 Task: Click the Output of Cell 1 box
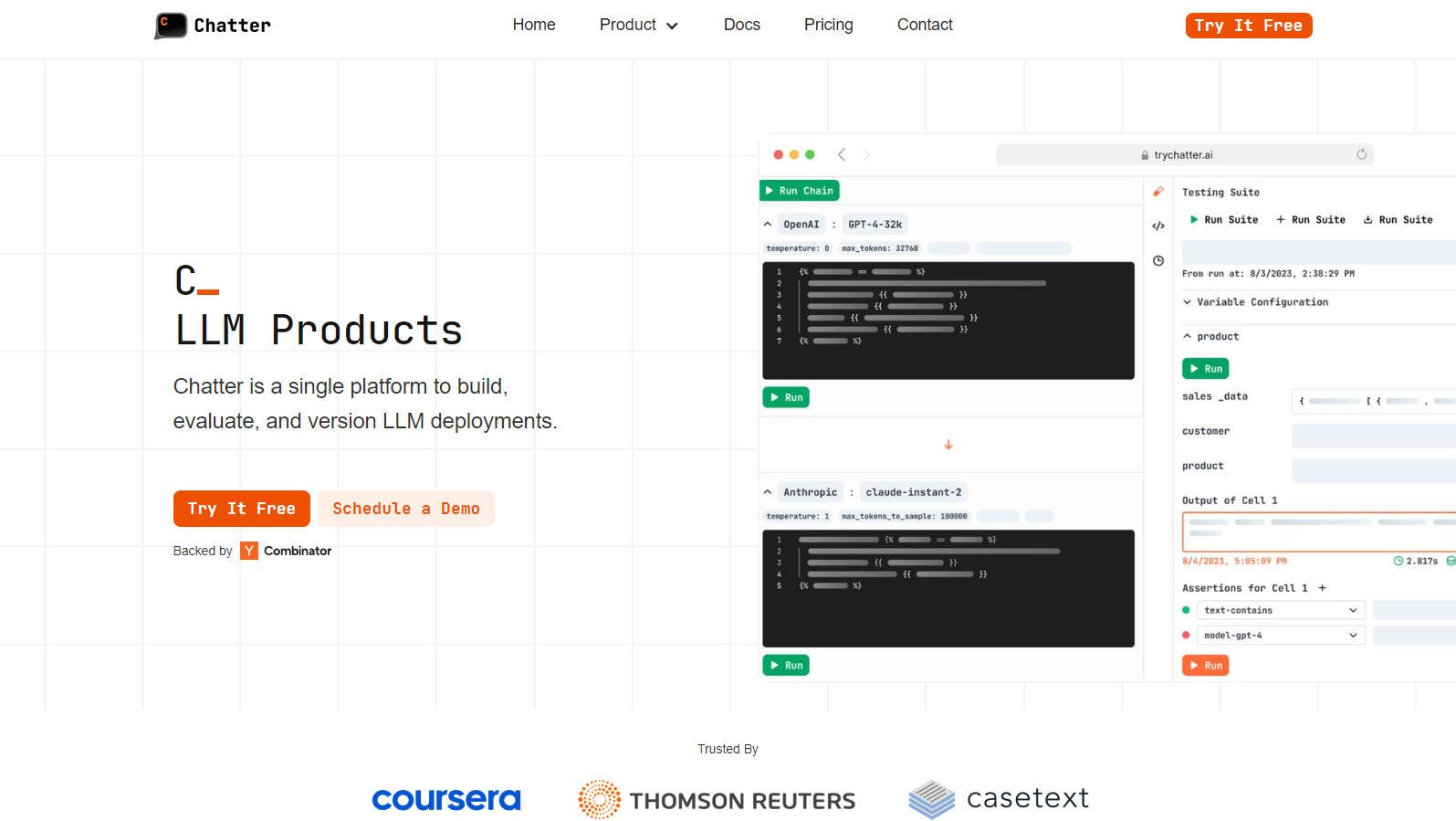coord(1319,532)
